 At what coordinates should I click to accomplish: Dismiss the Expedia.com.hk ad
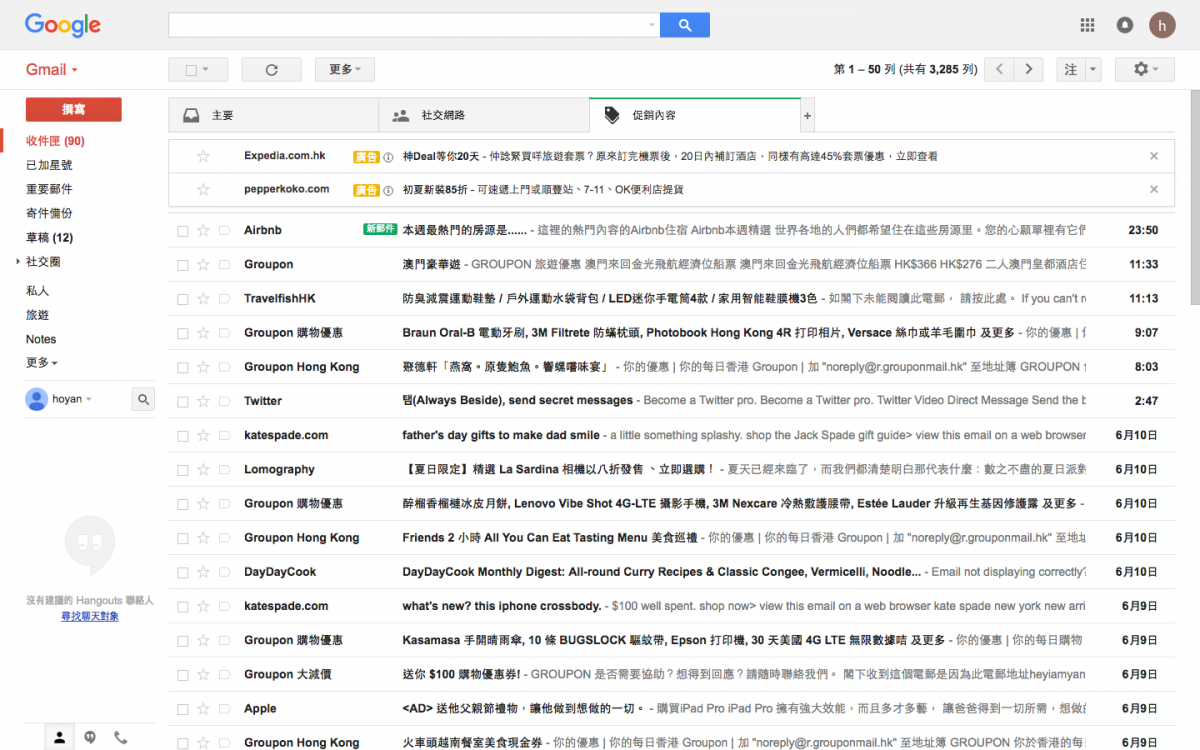click(1154, 156)
